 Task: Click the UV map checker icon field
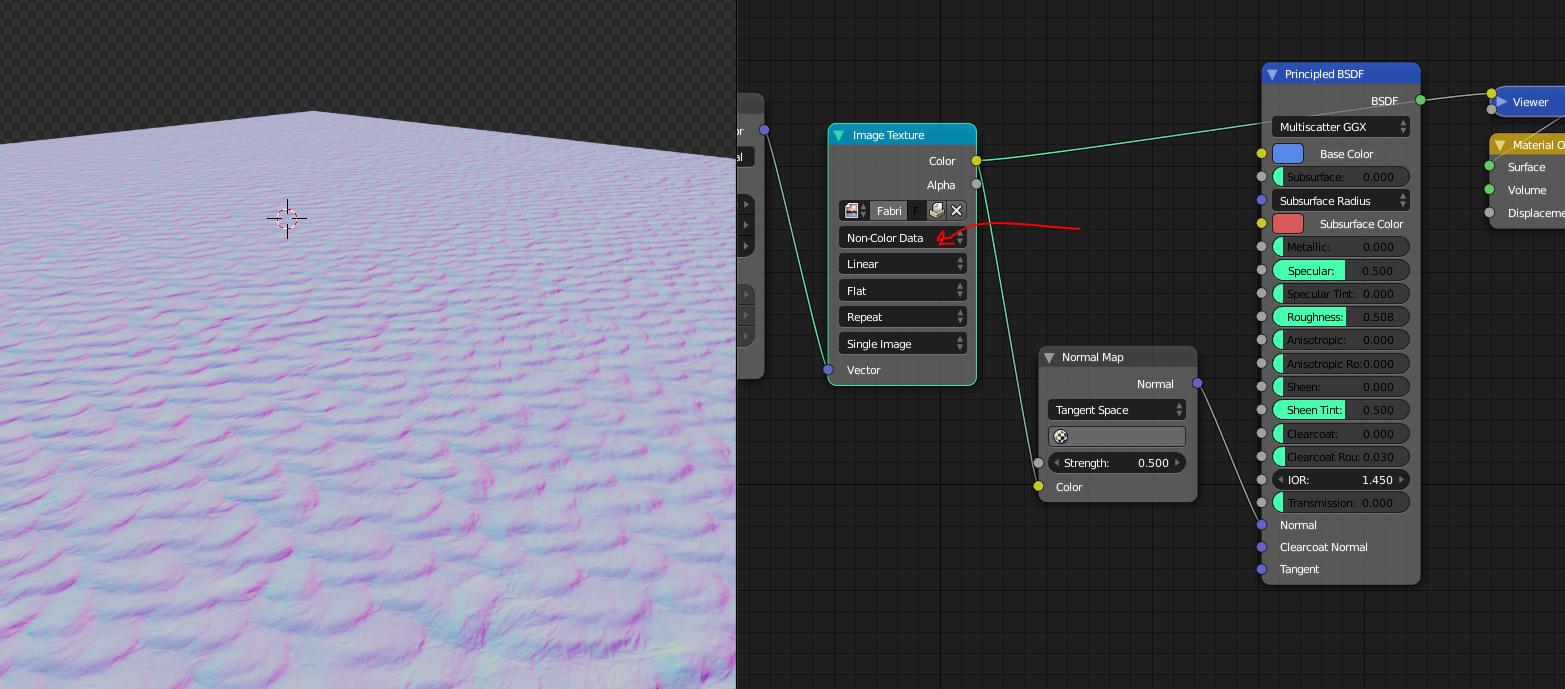coord(1116,436)
